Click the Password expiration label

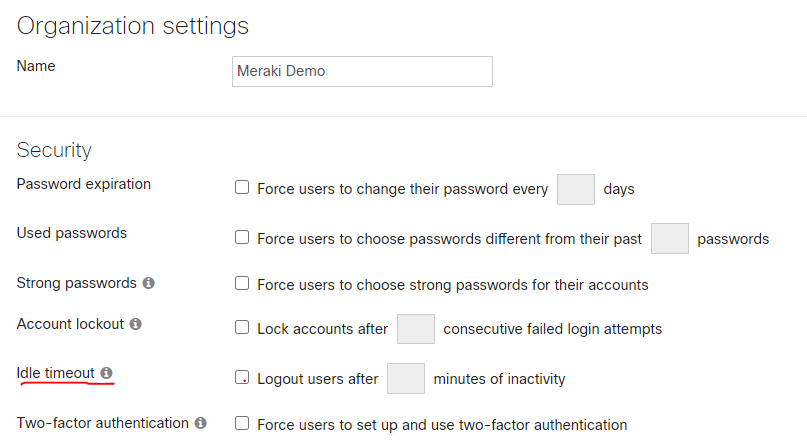click(84, 184)
